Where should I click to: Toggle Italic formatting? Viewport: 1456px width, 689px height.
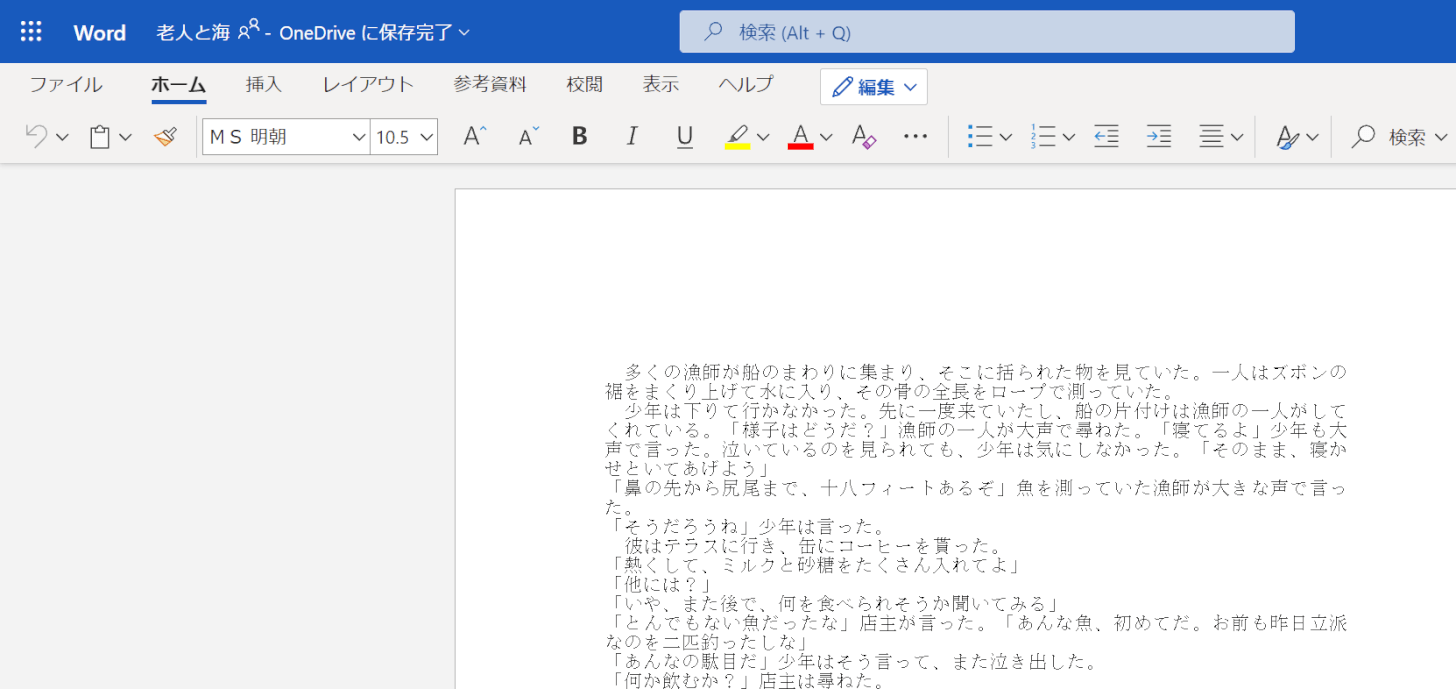[x=631, y=137]
